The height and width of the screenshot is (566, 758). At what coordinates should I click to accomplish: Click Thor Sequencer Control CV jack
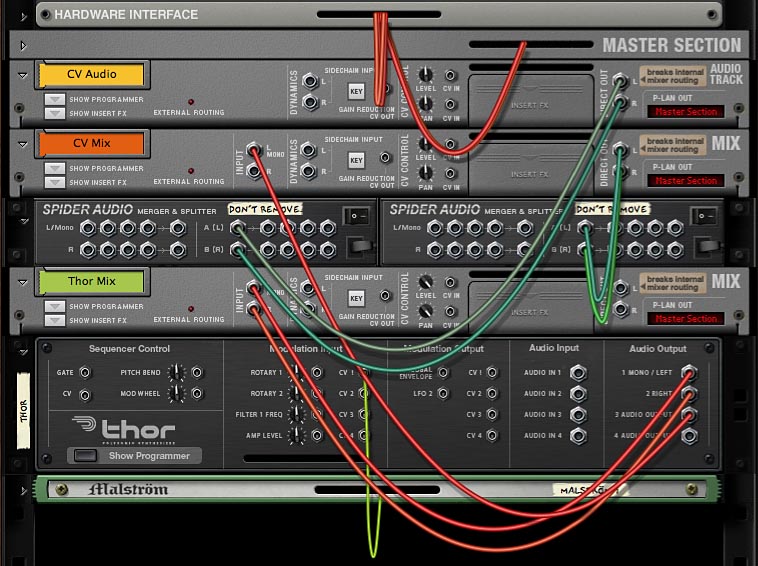pyautogui.click(x=85, y=395)
